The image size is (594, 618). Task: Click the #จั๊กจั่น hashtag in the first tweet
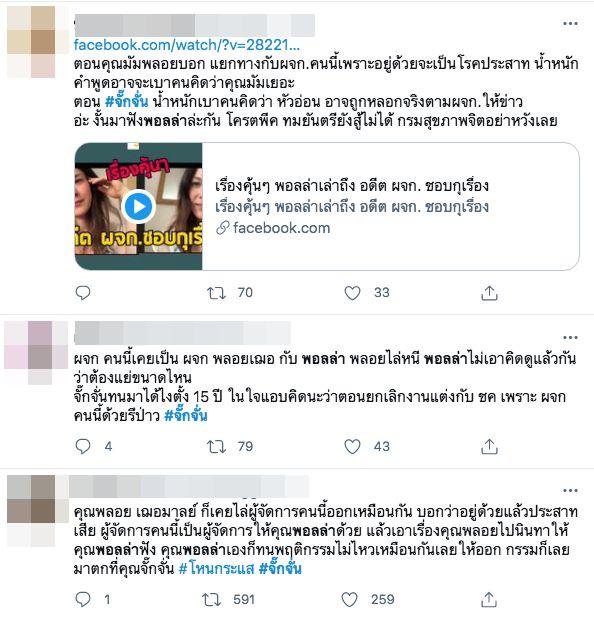click(x=127, y=102)
